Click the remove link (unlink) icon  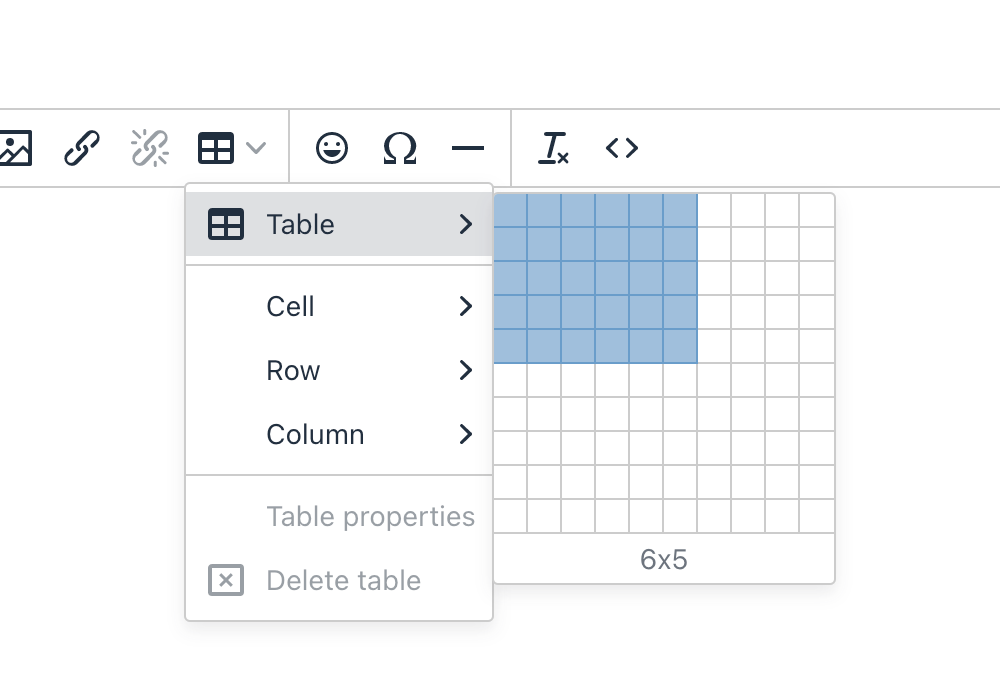tap(150, 149)
